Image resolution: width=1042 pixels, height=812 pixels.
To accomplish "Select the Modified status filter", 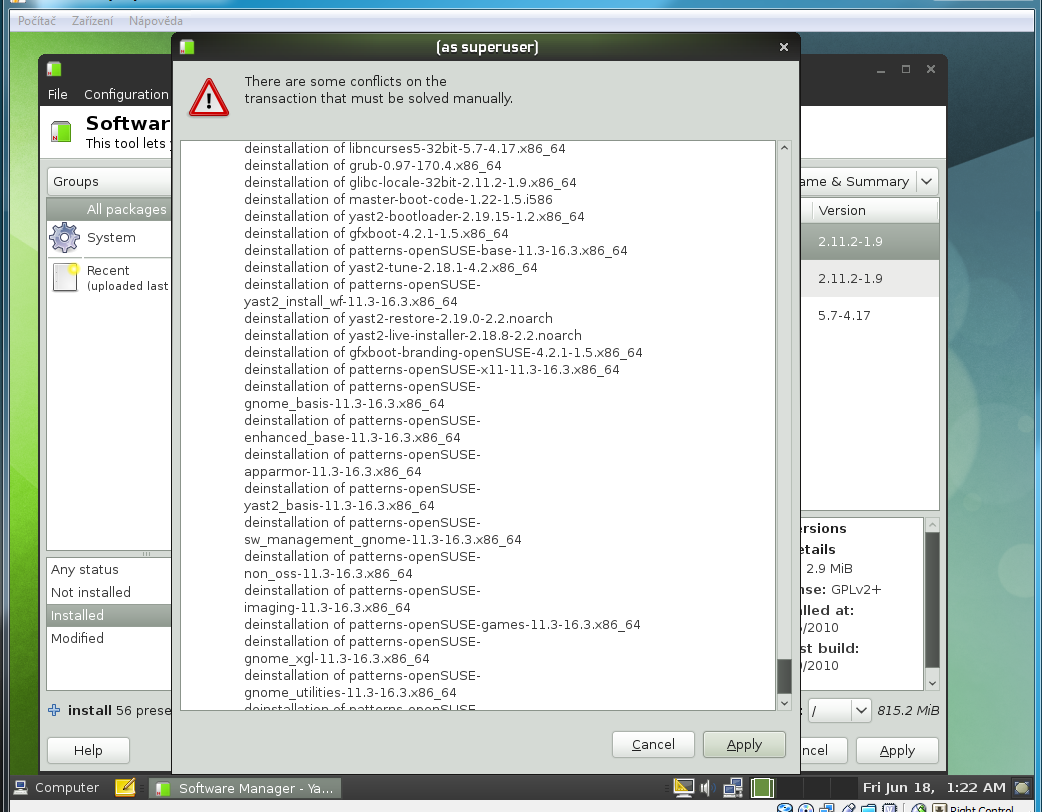I will [110, 638].
